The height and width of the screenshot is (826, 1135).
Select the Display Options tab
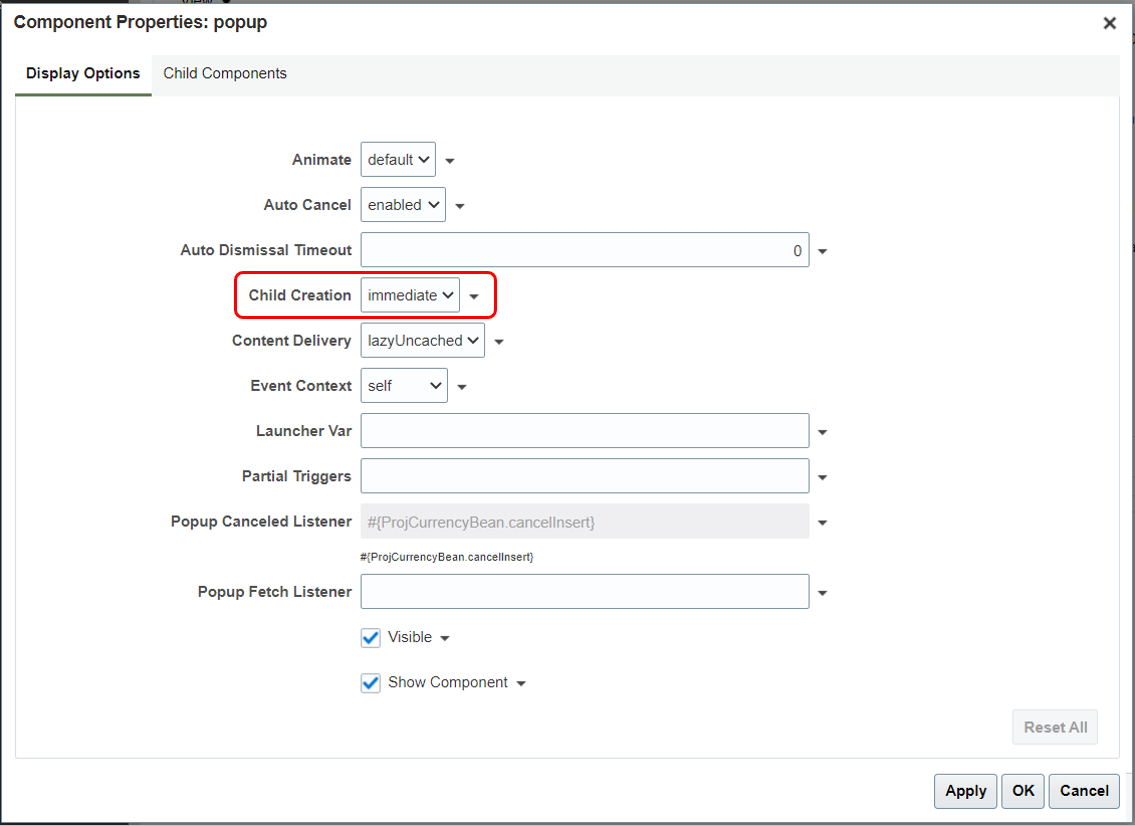(x=83, y=73)
